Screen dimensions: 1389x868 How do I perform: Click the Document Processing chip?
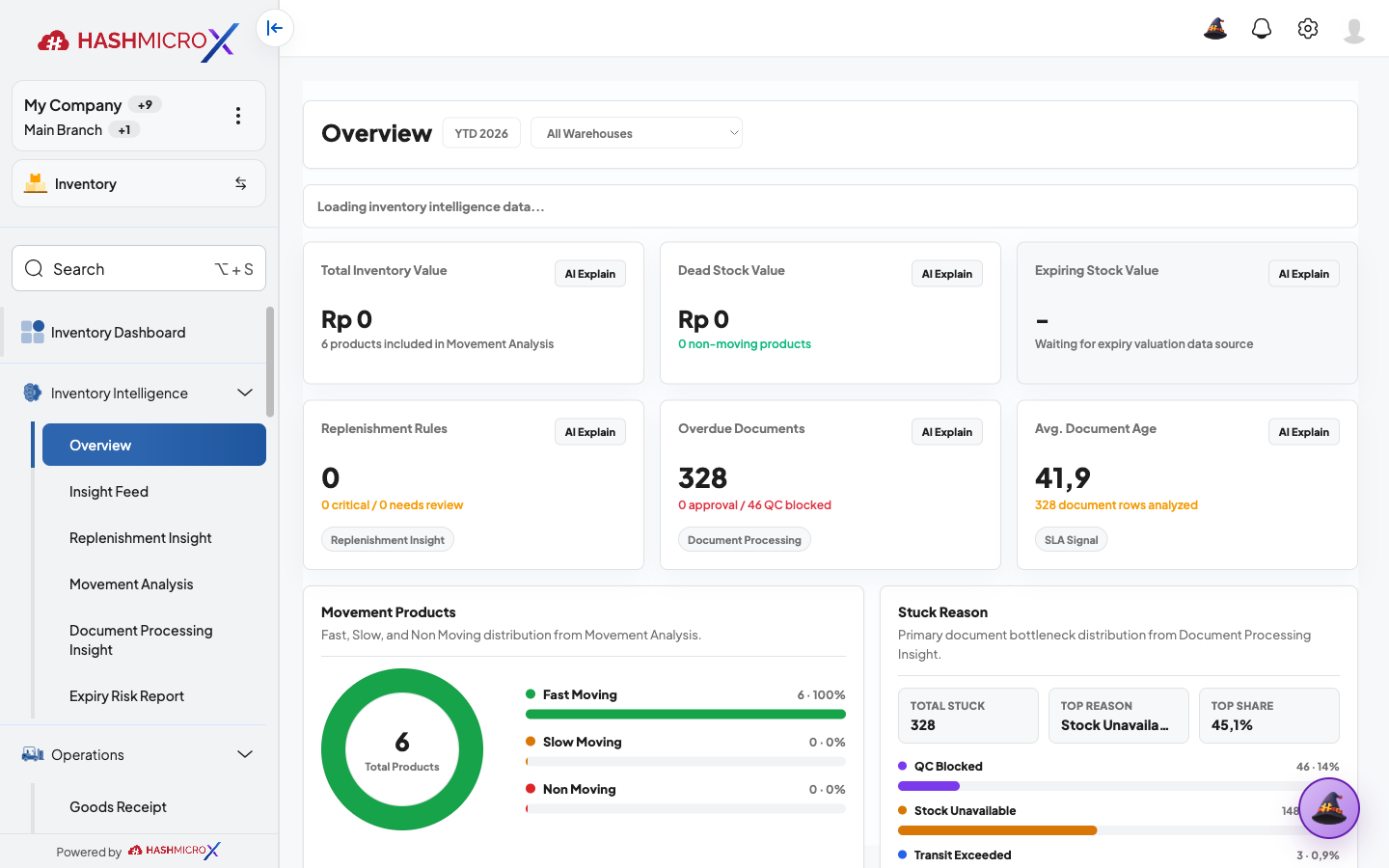(745, 540)
